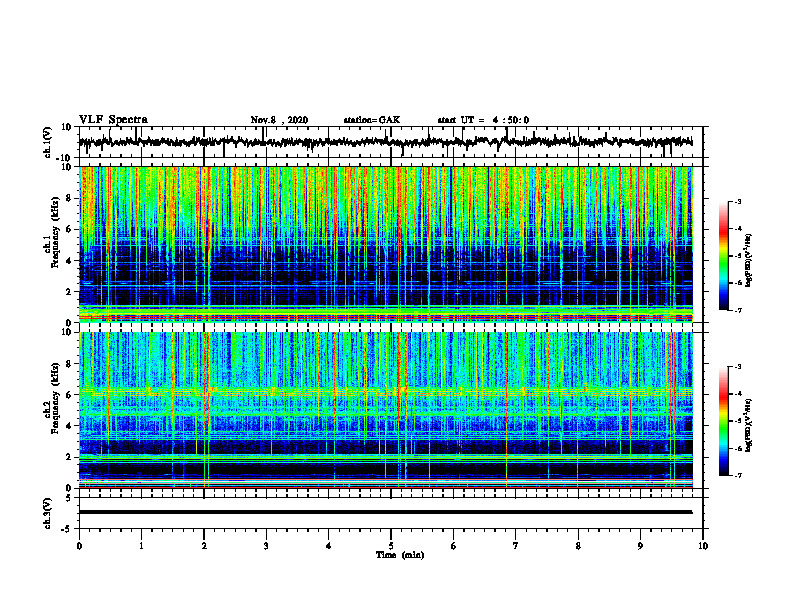Click ch.2 frequency axis tick "2"
Image resolution: width=792 pixels, height=612 pixels.
click(x=71, y=457)
